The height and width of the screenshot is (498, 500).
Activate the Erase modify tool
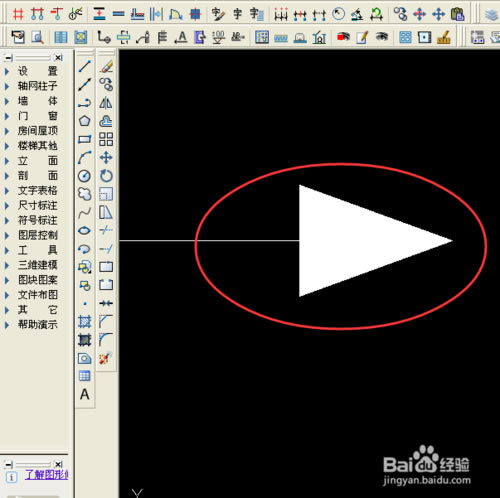pos(106,67)
